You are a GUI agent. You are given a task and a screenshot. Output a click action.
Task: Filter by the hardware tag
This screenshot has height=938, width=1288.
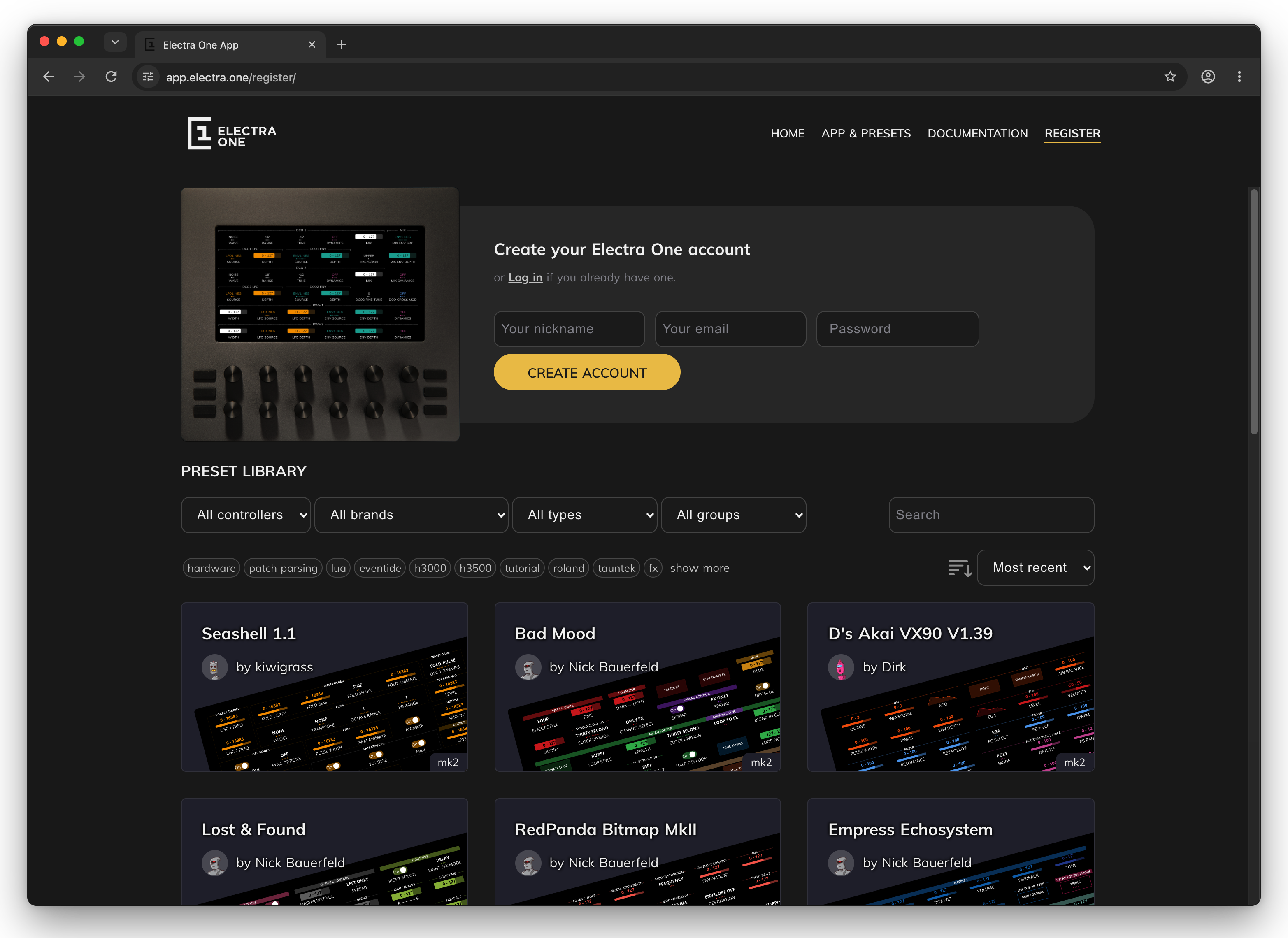pos(211,568)
